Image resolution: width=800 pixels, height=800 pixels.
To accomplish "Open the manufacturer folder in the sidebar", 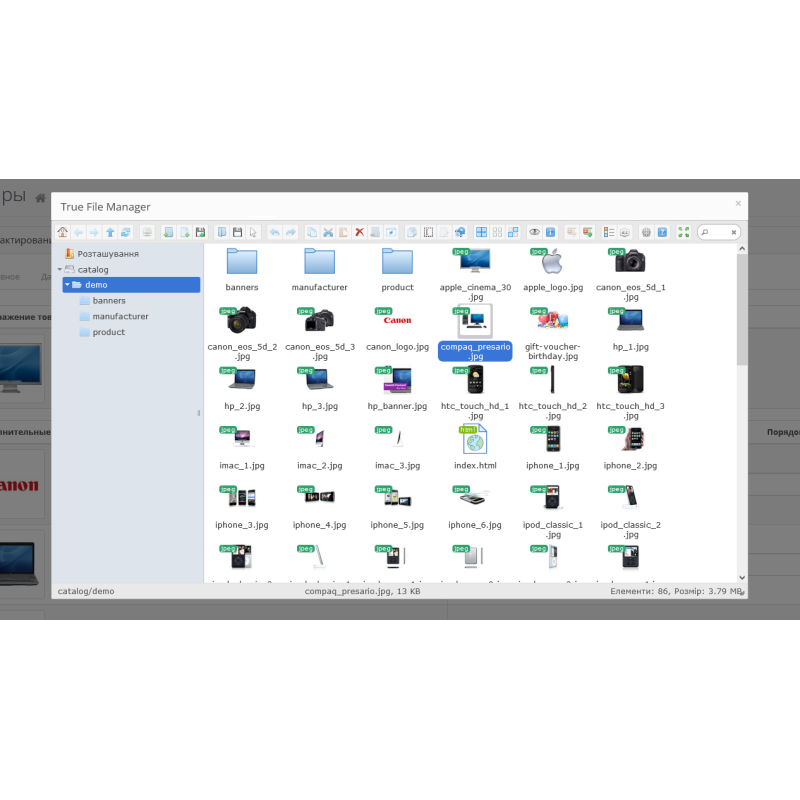I will coord(120,317).
